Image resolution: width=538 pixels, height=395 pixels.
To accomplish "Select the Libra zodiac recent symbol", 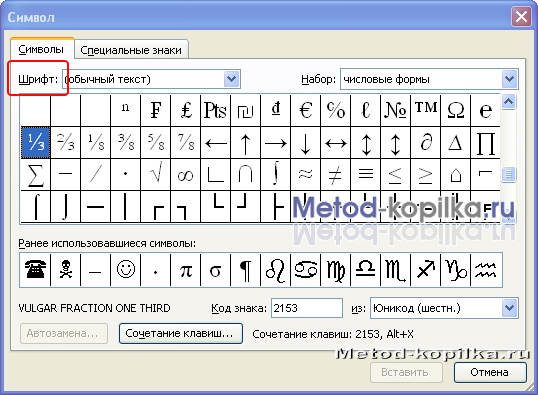I will (x=365, y=270).
